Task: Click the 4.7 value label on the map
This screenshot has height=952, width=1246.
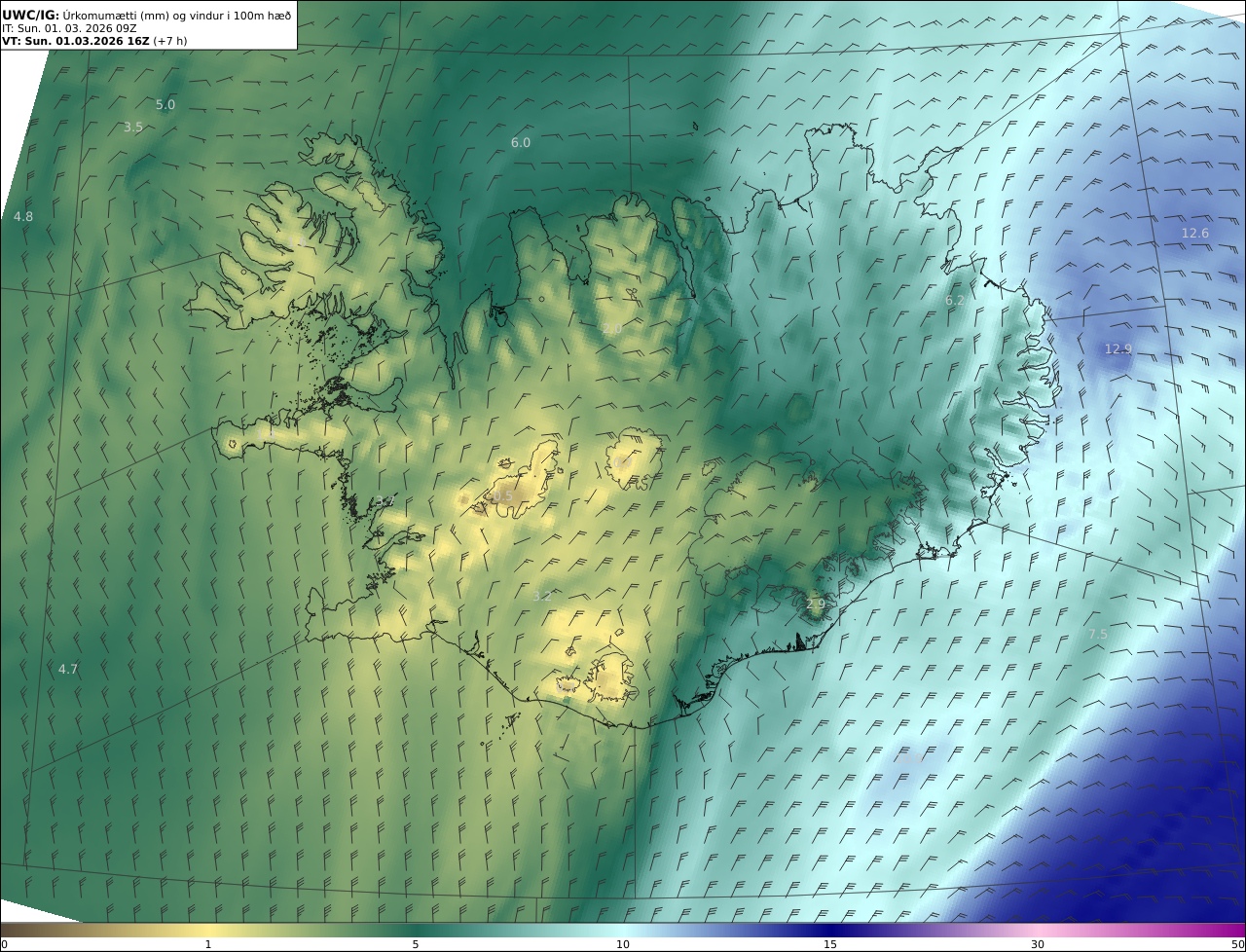Action: pyautogui.click(x=68, y=669)
